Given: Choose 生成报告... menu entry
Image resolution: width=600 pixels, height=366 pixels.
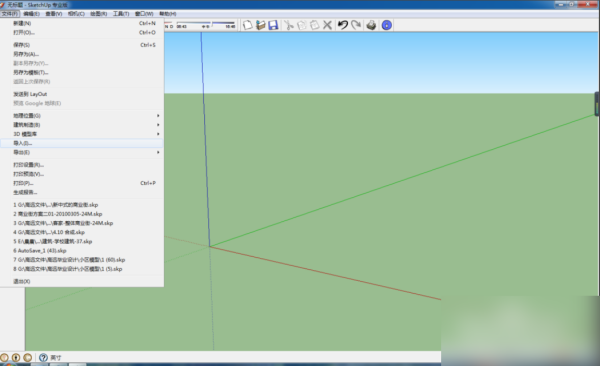Looking at the screenshot, I should (x=82, y=193).
